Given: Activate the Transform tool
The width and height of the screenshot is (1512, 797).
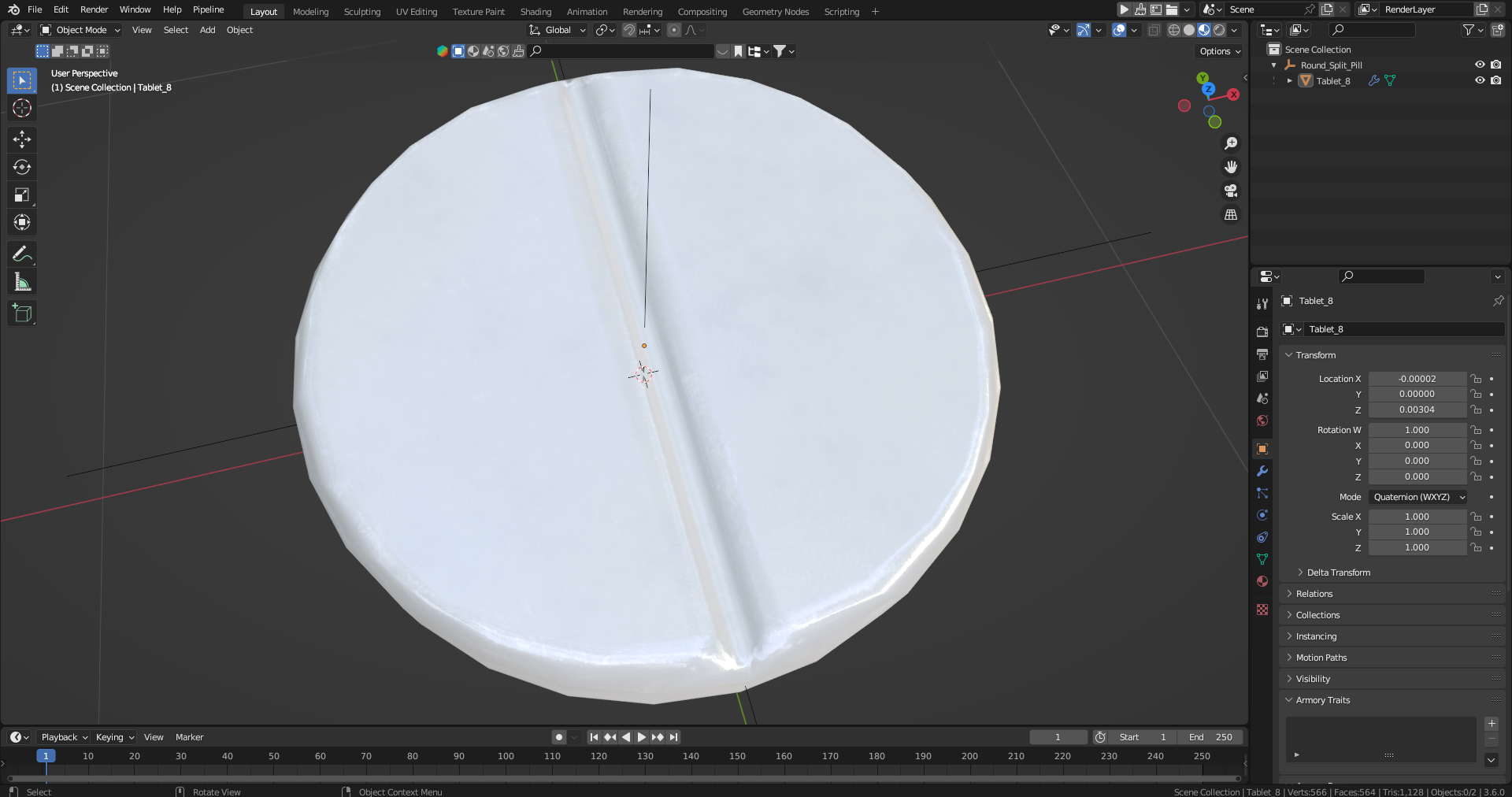Looking at the screenshot, I should [22, 222].
